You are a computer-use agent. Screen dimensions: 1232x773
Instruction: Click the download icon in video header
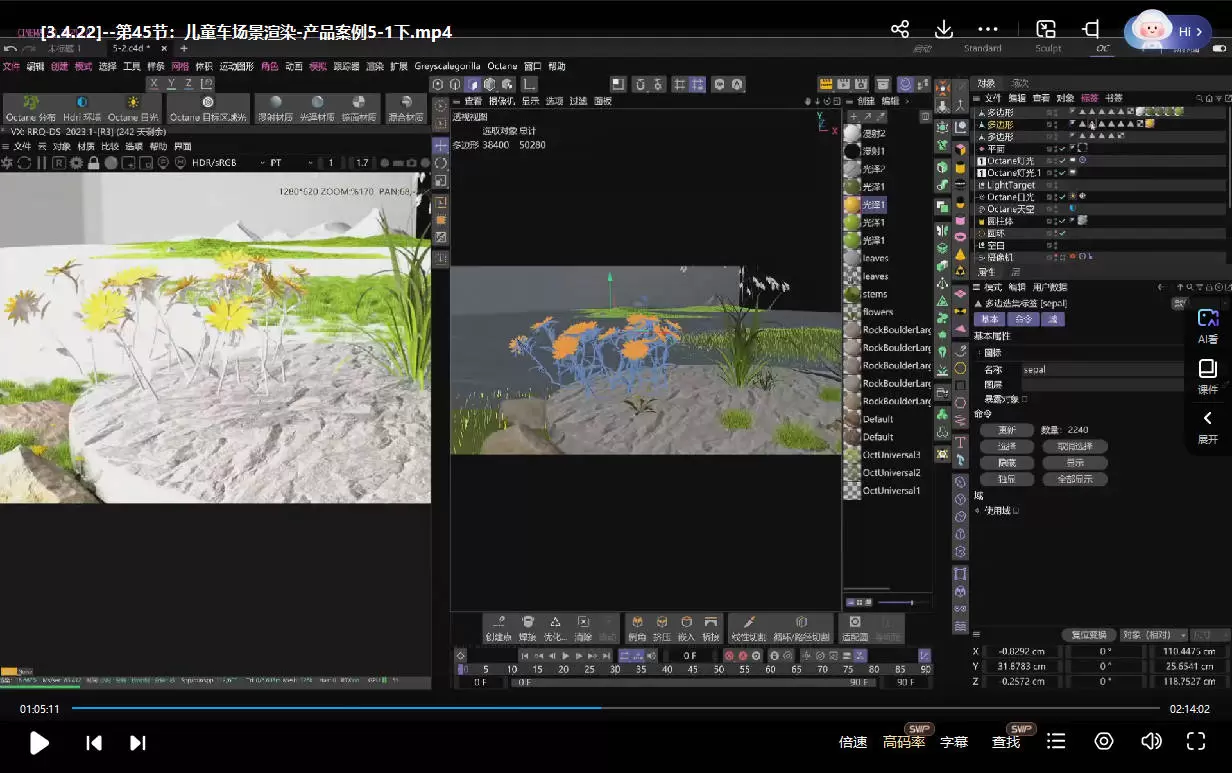943,29
